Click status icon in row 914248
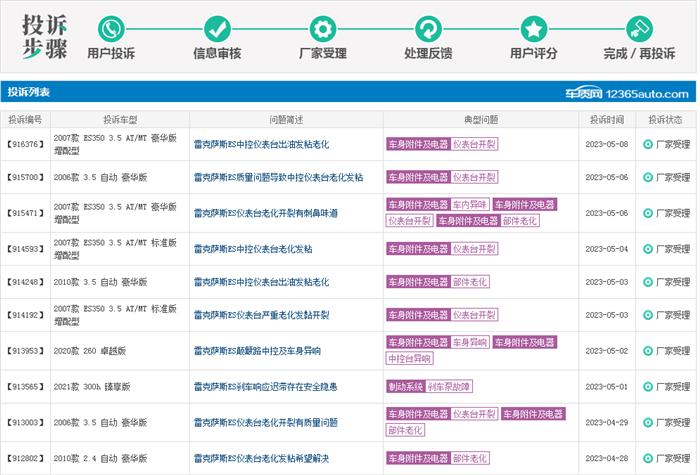This screenshot has width=700, height=475. (x=648, y=282)
